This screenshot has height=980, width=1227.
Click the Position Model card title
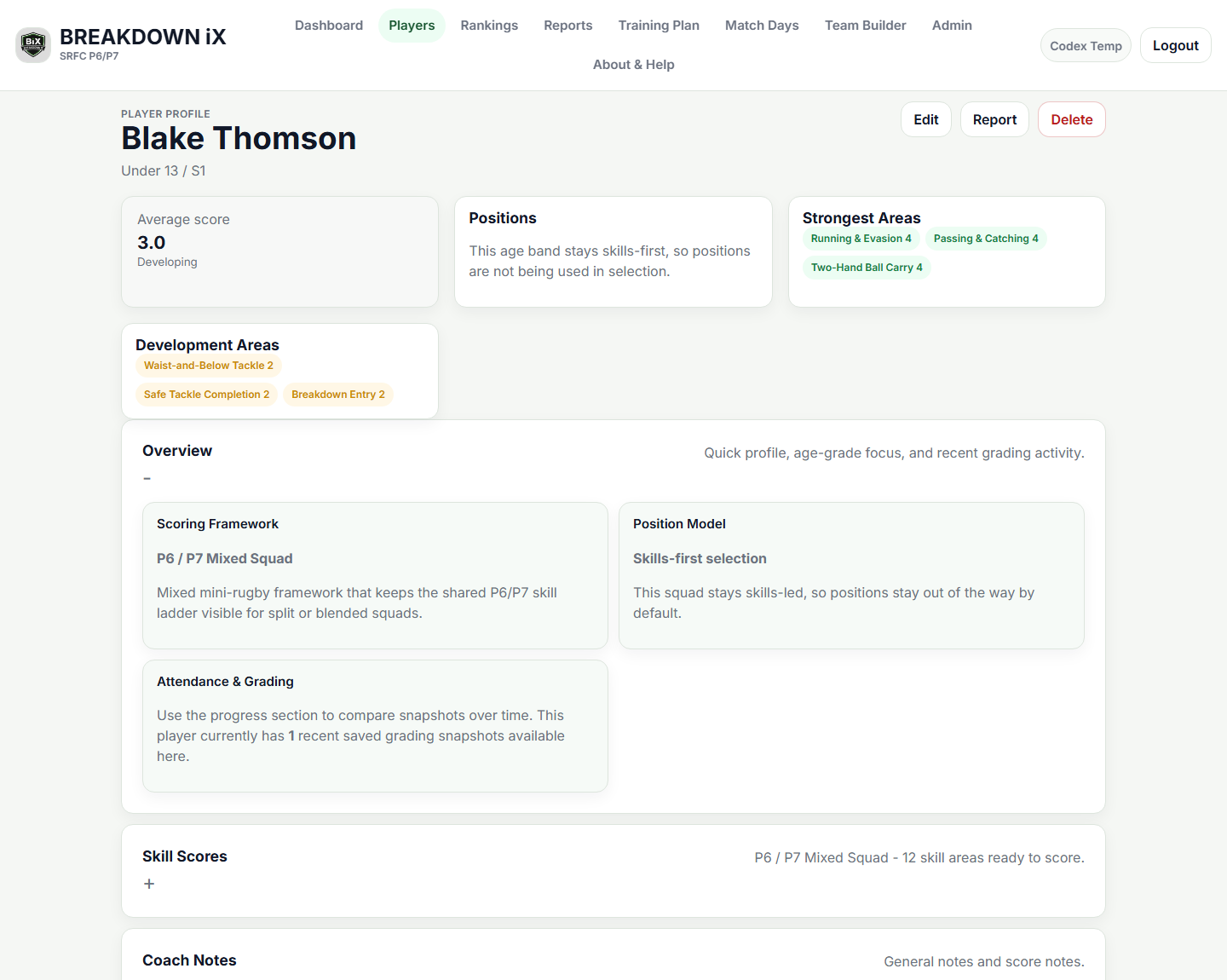(x=679, y=524)
